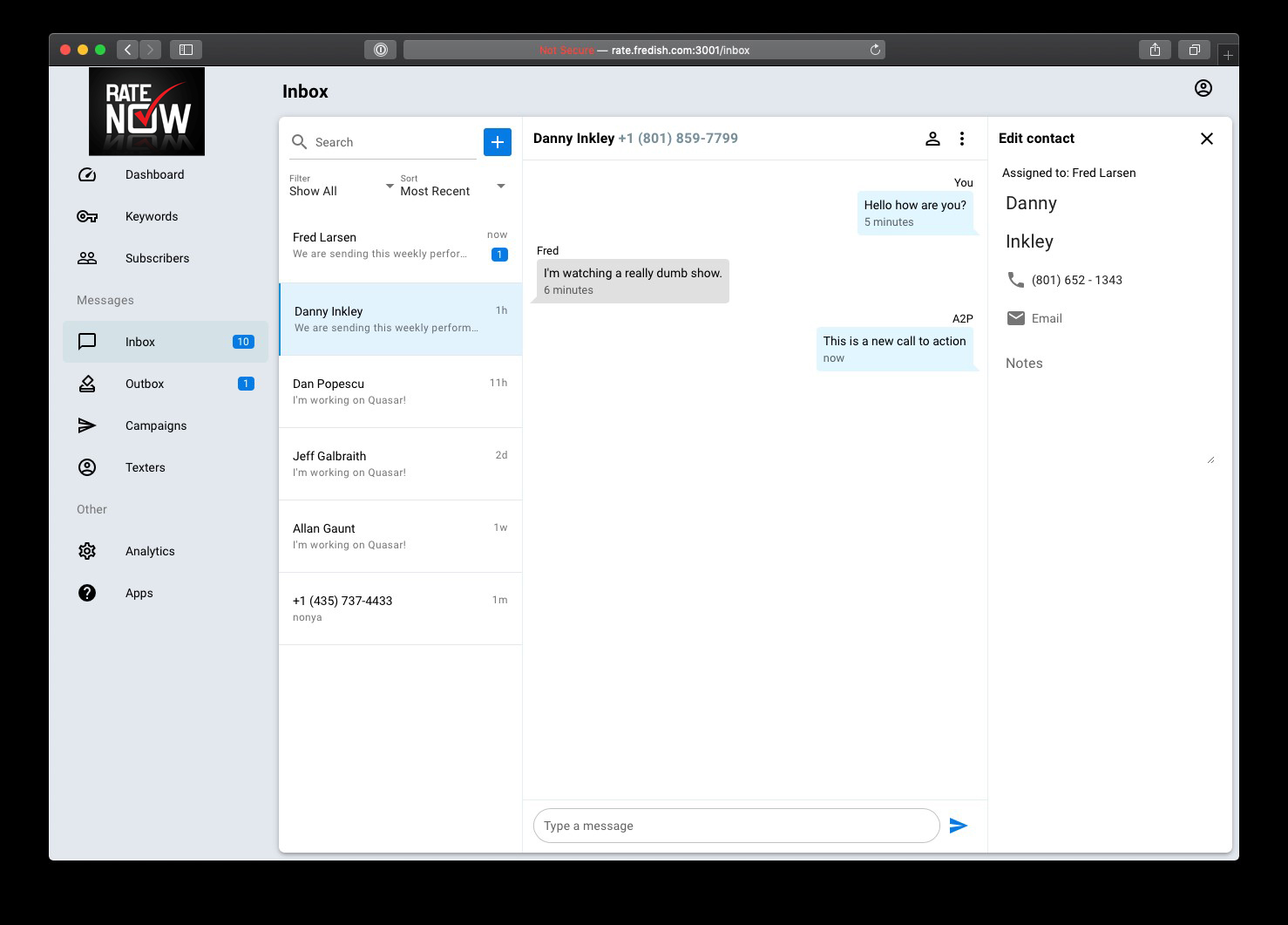The image size is (1288, 925).
Task: Reload the page in Safari
Action: 875,50
